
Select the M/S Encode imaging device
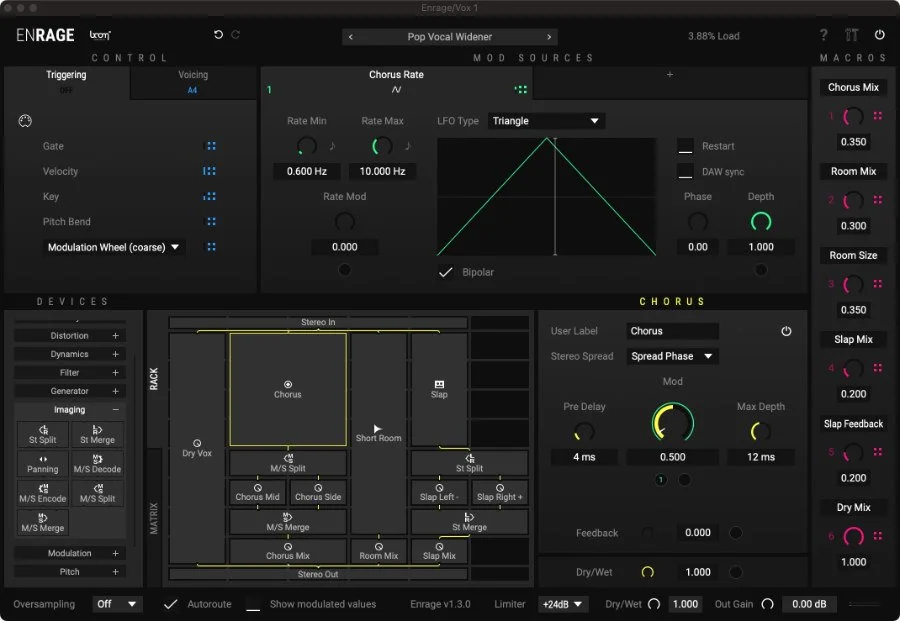click(43, 493)
